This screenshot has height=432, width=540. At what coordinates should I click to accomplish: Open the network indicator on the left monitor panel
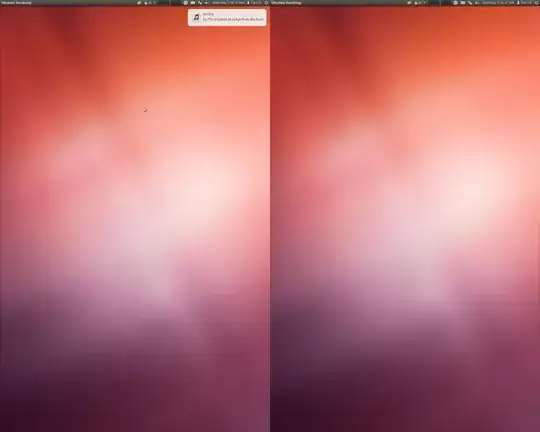[x=200, y=3]
